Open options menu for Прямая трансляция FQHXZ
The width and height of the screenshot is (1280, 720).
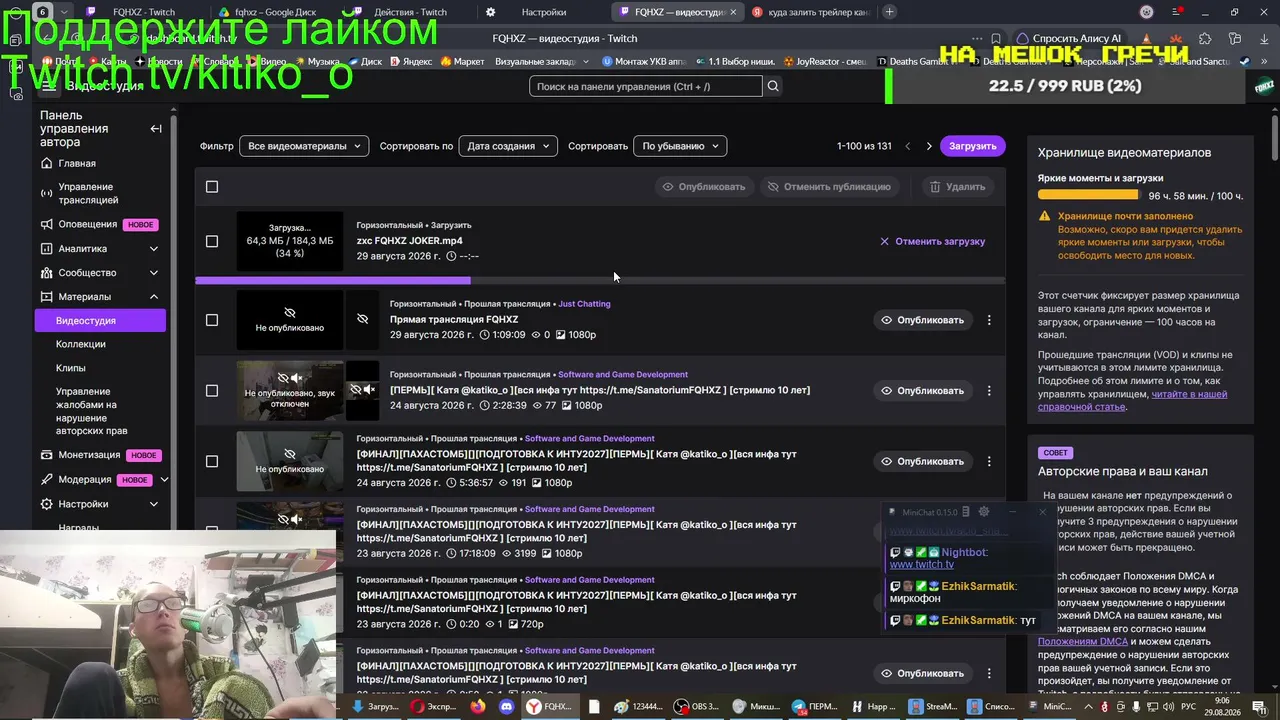[989, 320]
